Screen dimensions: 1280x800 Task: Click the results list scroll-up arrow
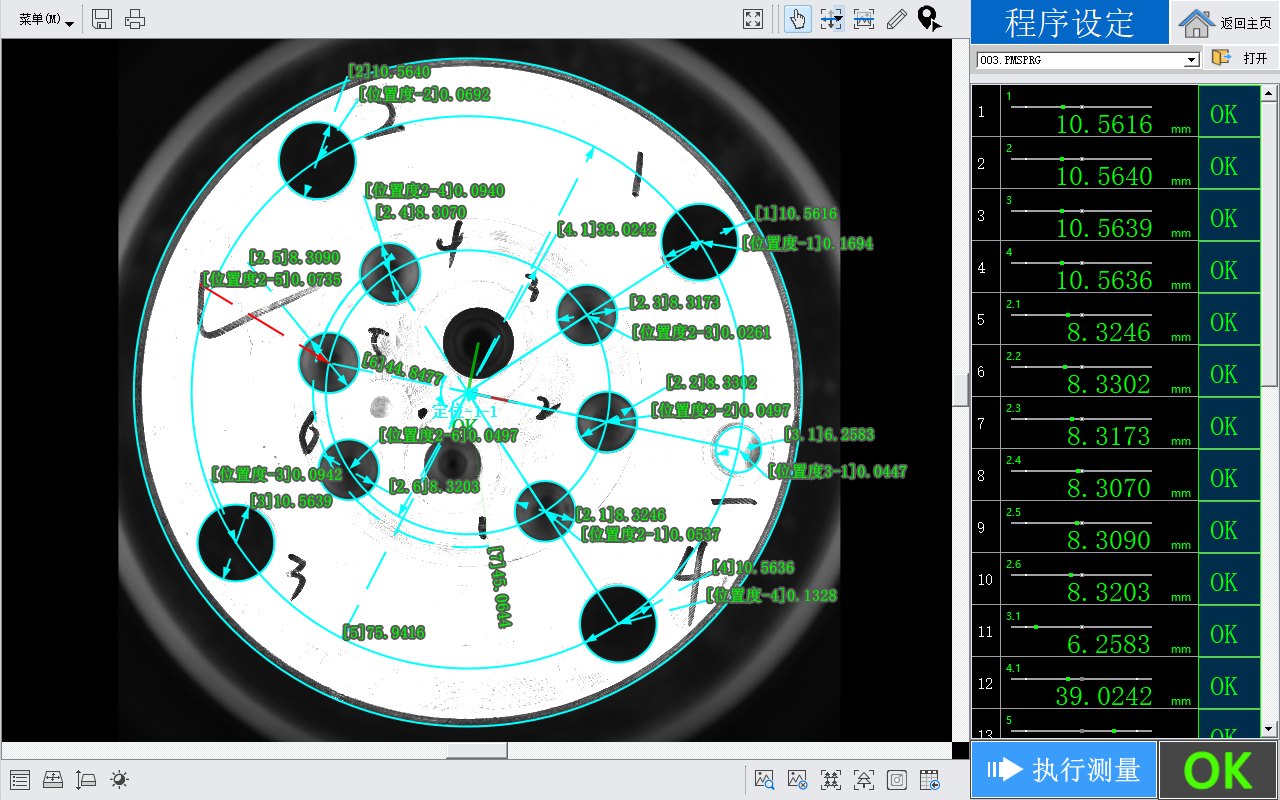click(1269, 93)
